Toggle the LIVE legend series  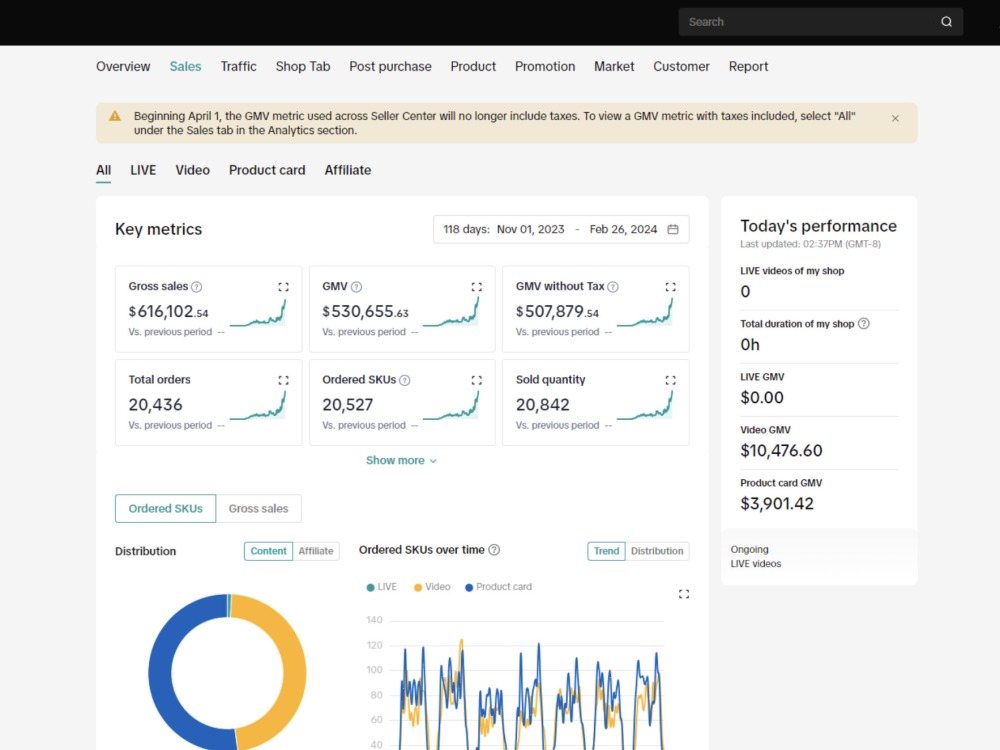[381, 587]
